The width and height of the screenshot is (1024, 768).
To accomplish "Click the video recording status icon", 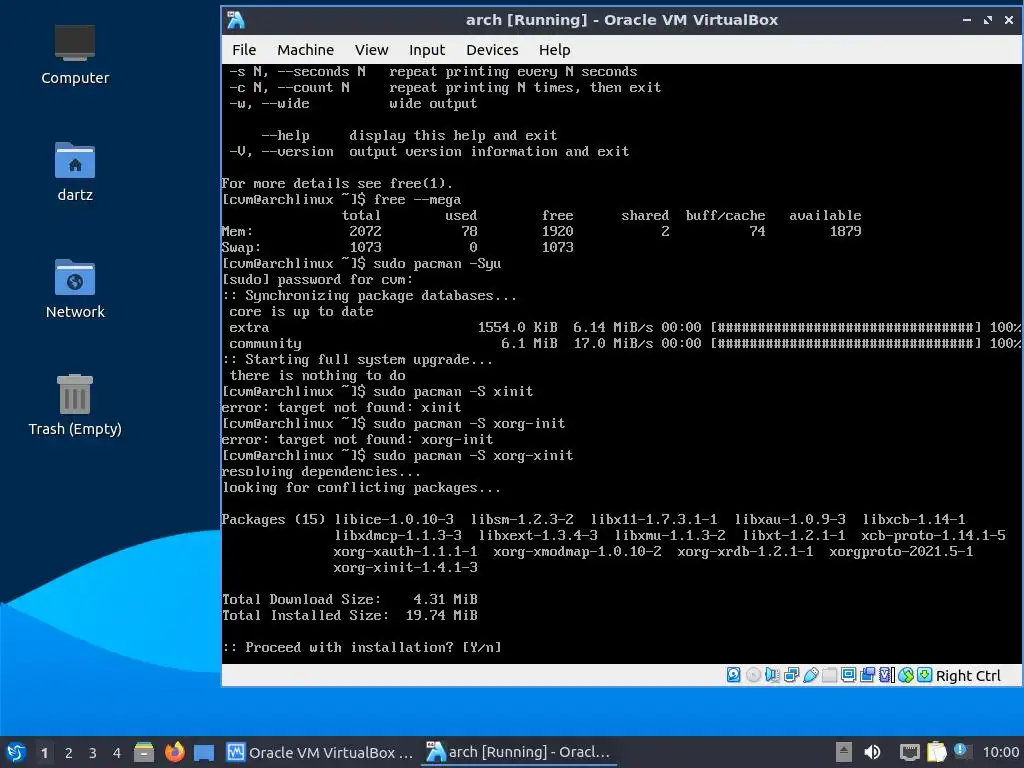I will coord(867,675).
